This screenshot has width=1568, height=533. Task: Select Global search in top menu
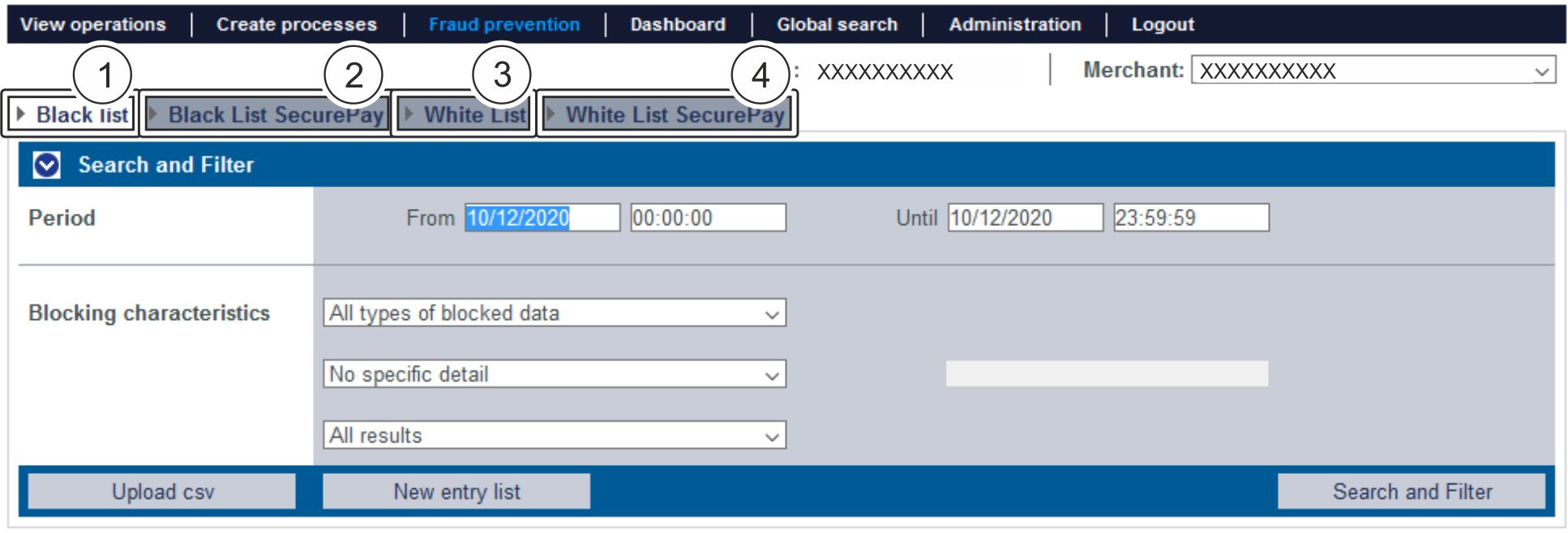[x=837, y=24]
